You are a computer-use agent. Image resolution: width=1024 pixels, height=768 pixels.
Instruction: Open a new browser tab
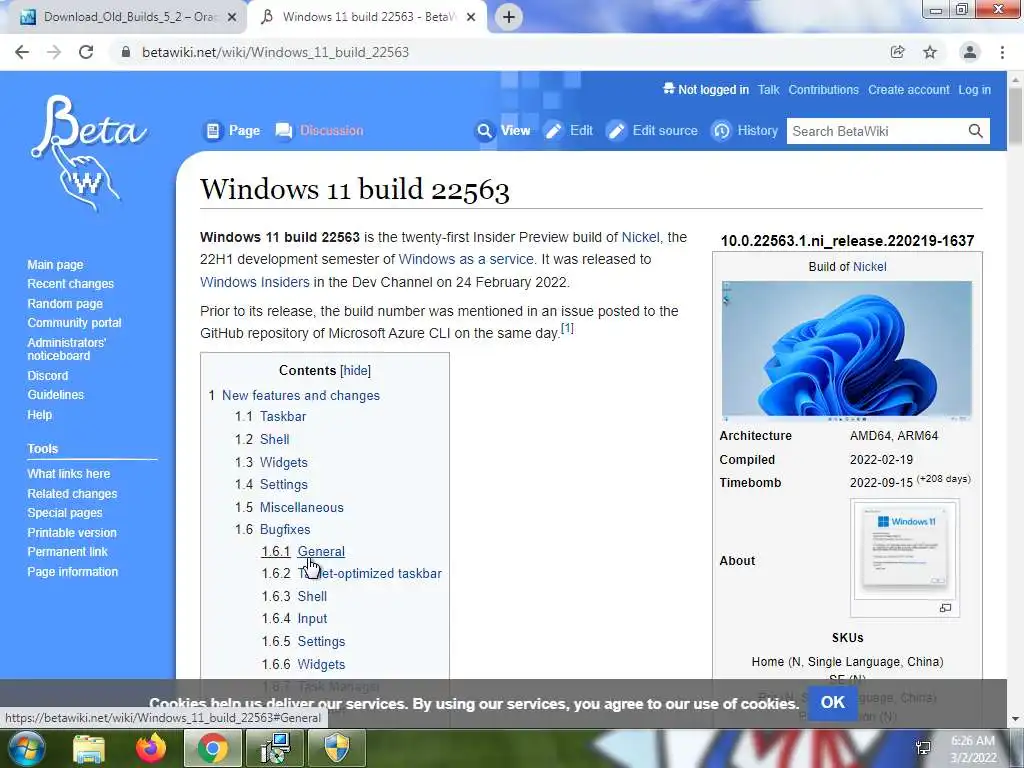(x=509, y=17)
